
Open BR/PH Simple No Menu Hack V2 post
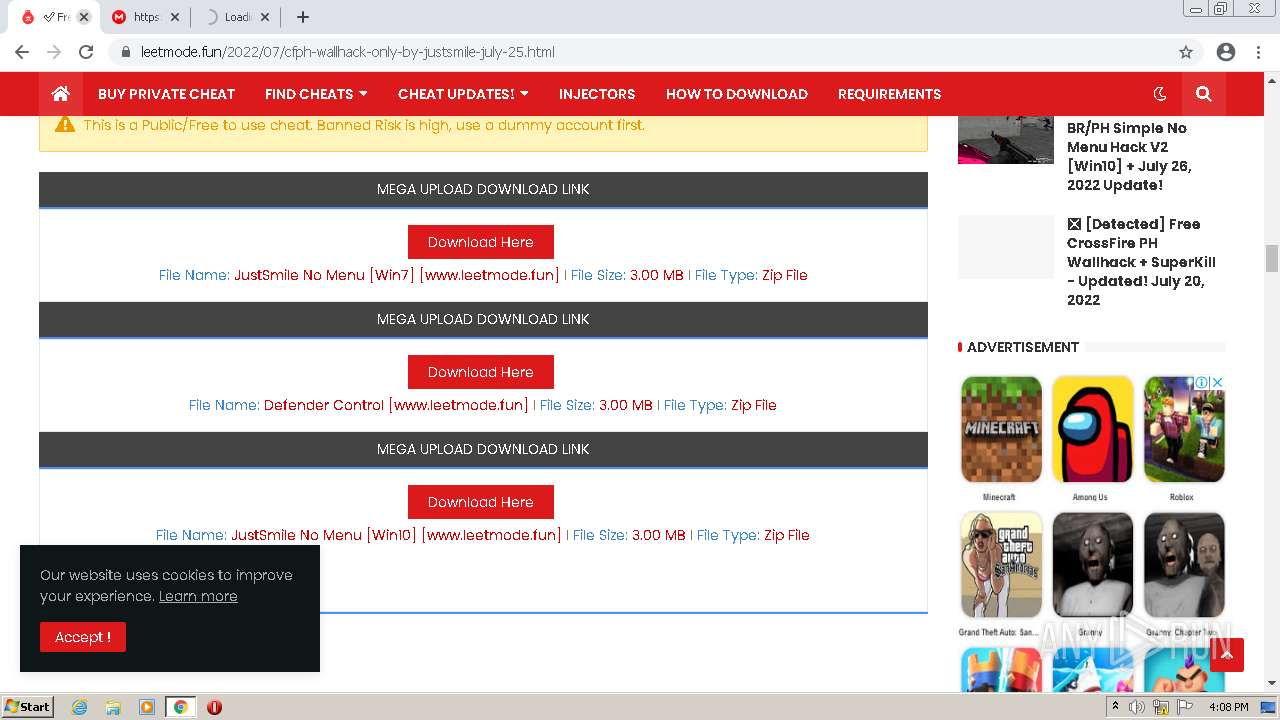click(1129, 156)
